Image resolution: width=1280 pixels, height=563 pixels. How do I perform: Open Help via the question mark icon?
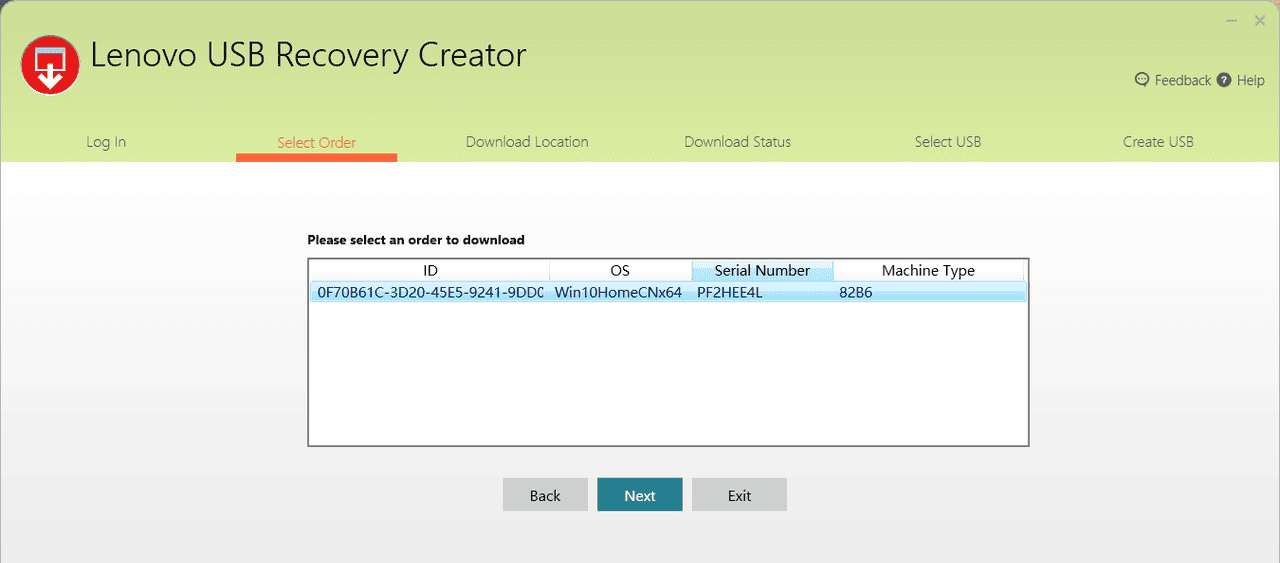click(x=1224, y=80)
